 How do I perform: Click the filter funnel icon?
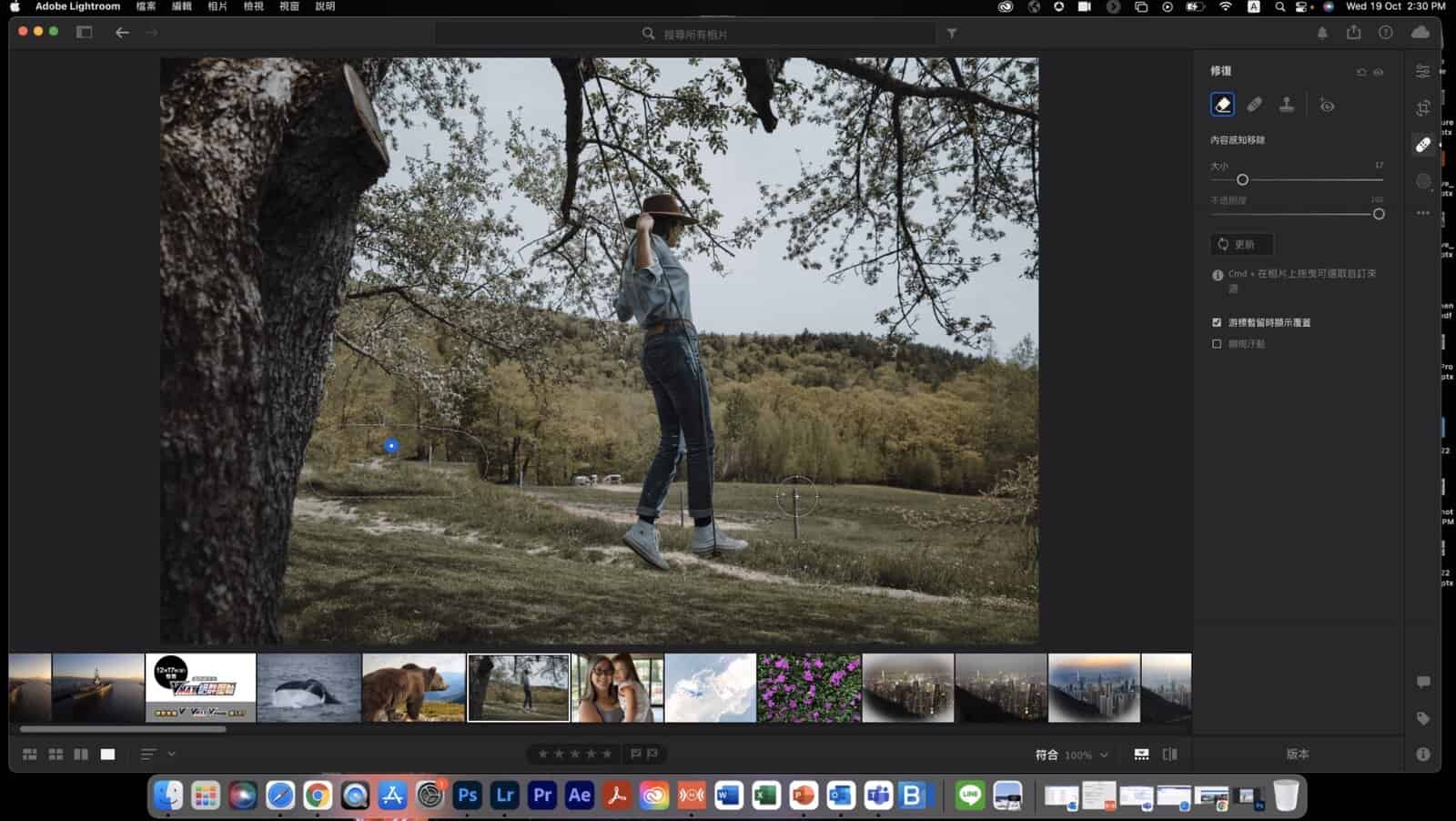point(951,34)
